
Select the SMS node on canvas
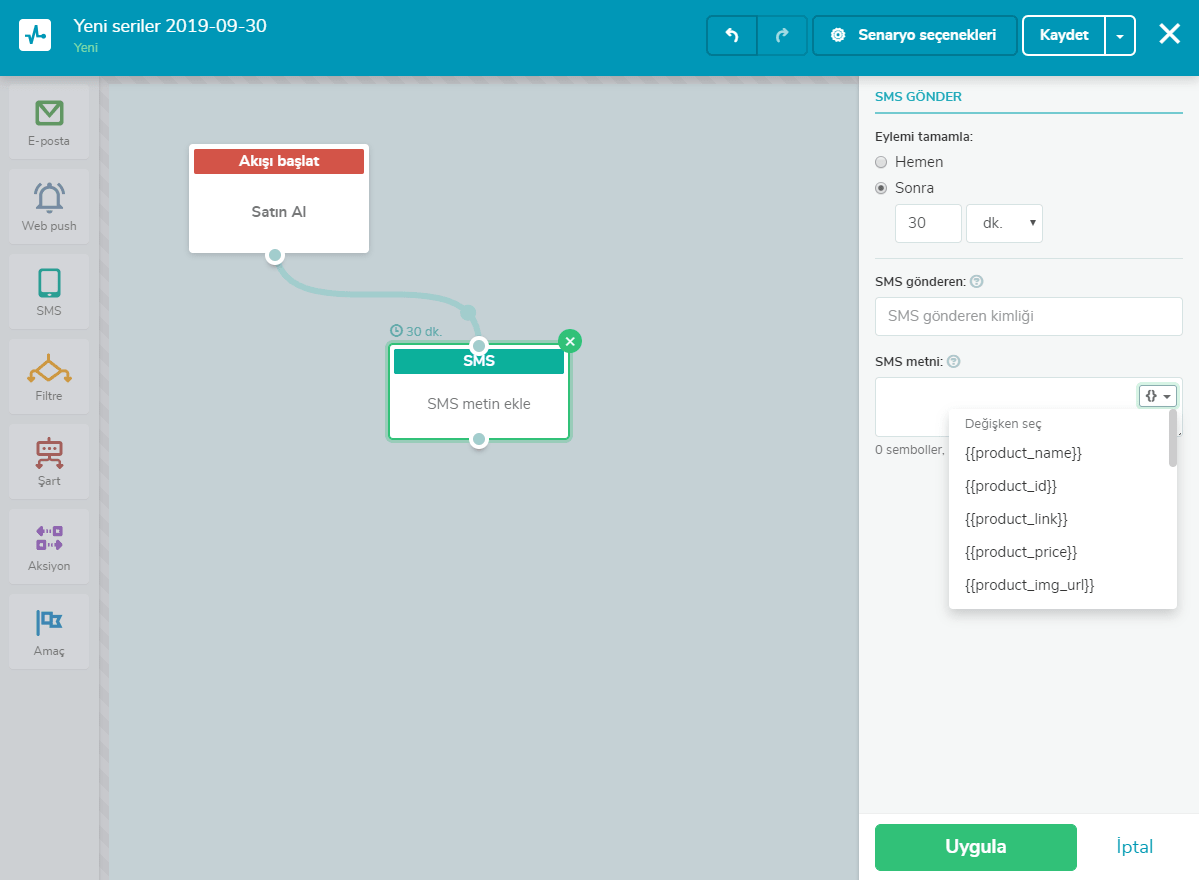[479, 392]
